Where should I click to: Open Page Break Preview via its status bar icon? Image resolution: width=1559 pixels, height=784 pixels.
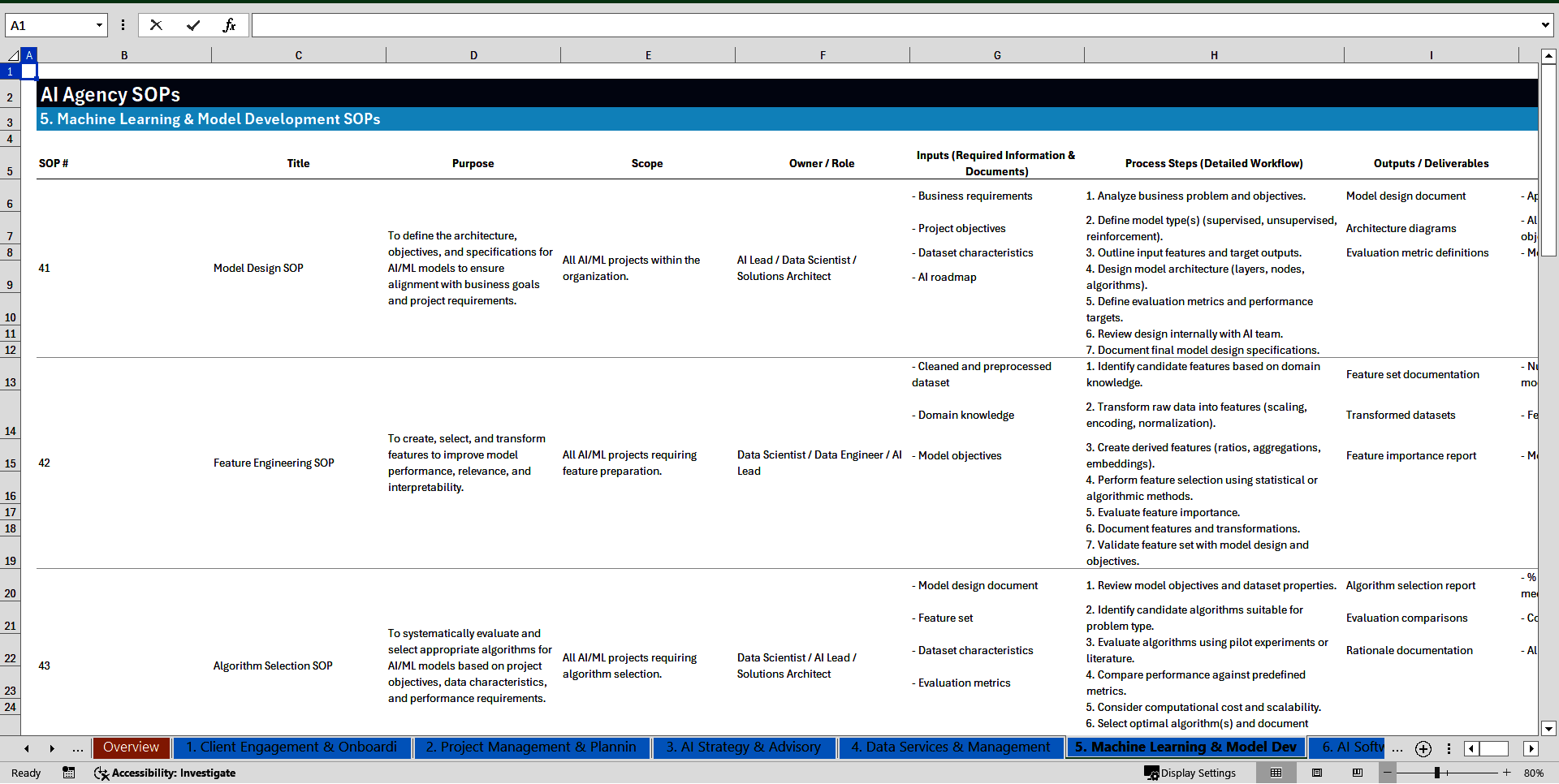click(1358, 773)
